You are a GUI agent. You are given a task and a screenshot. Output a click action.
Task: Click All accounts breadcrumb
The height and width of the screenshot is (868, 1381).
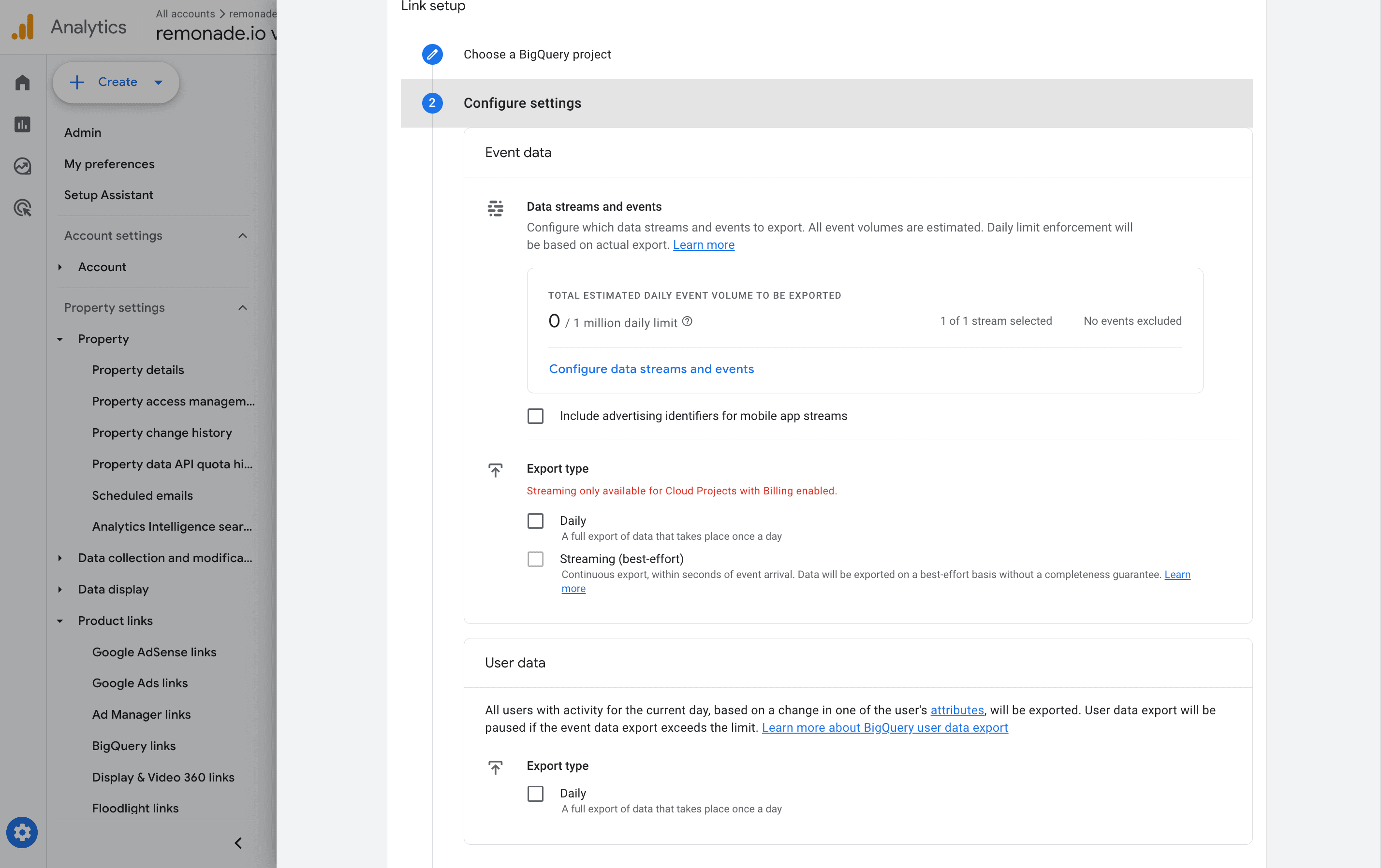[x=185, y=14]
